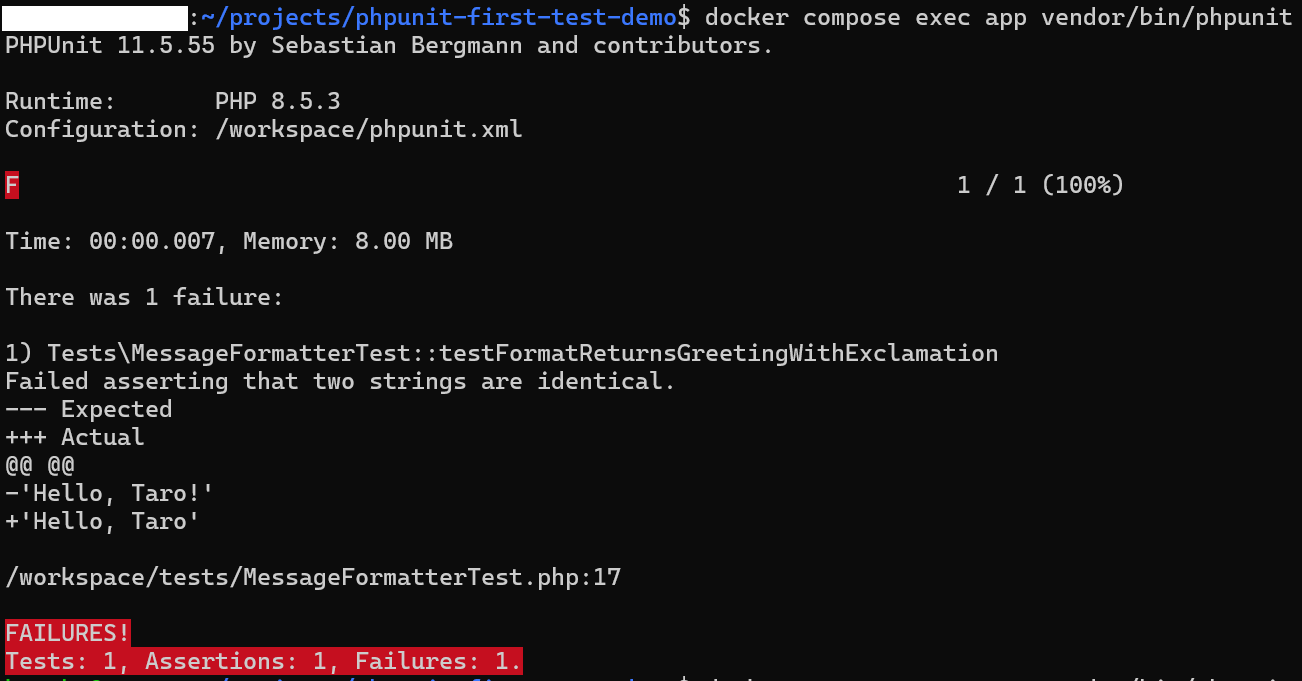Click the actual string +'Hello, Taro' line
The width and height of the screenshot is (1302, 681).
click(103, 521)
